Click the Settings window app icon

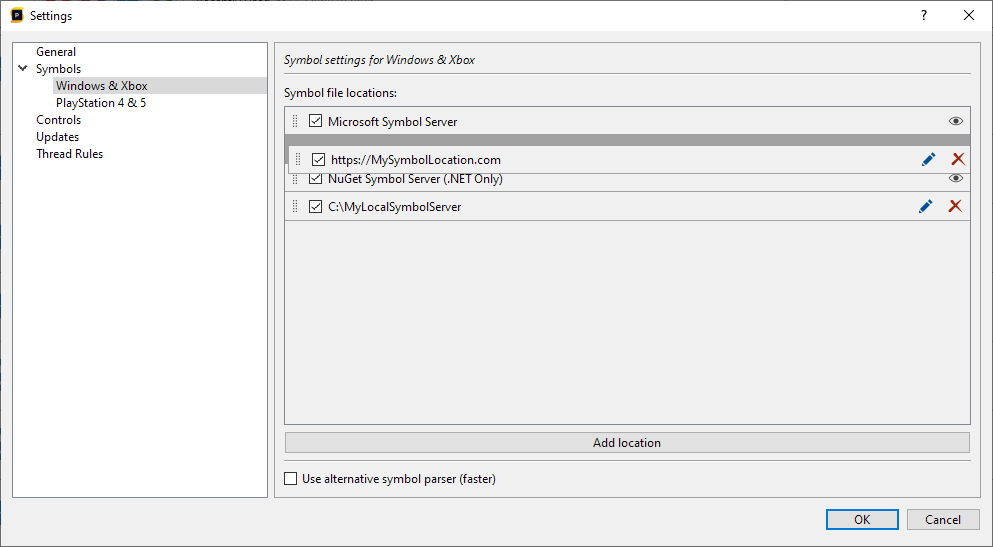click(17, 15)
